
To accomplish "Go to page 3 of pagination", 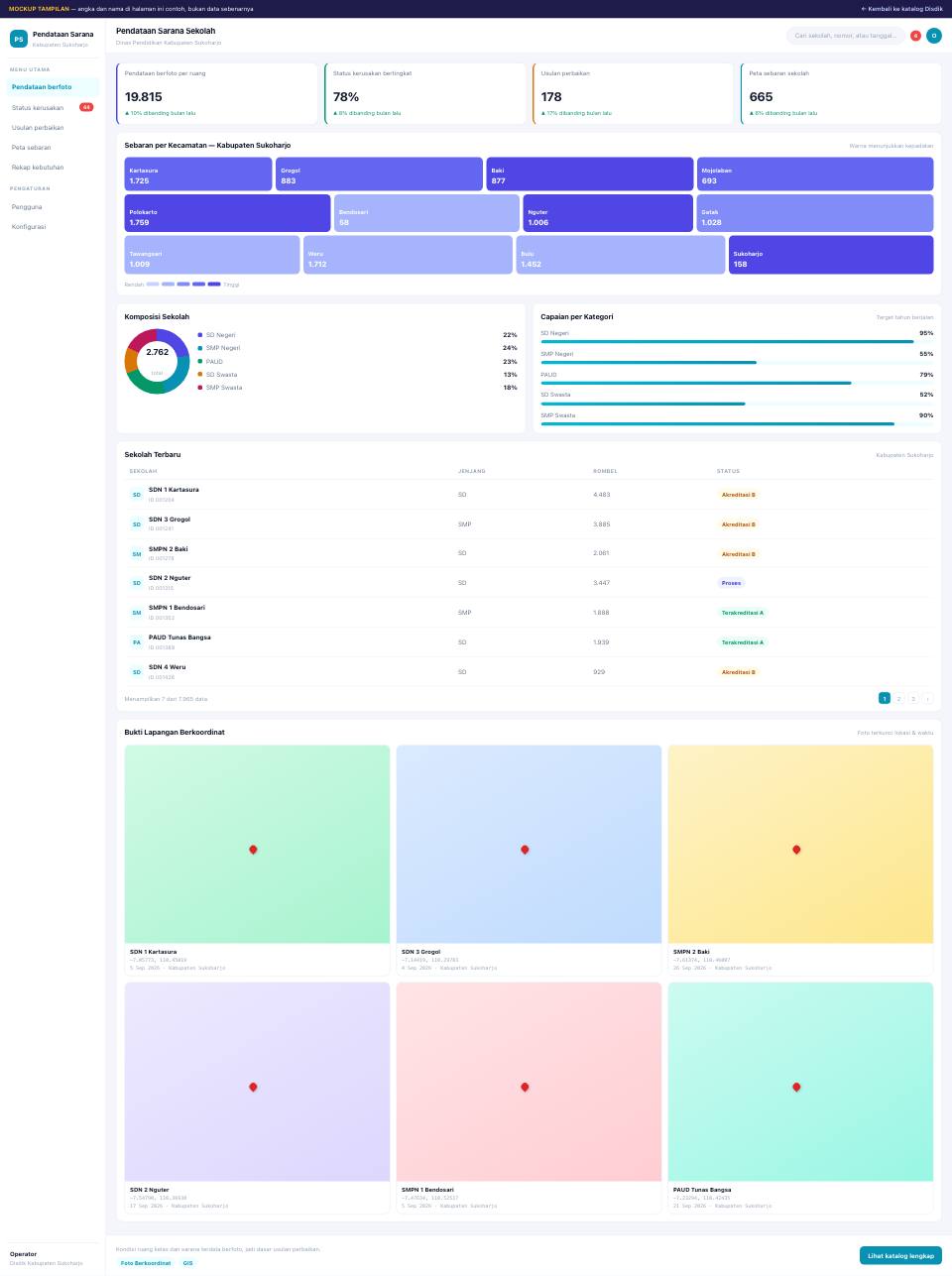I will pos(913,699).
